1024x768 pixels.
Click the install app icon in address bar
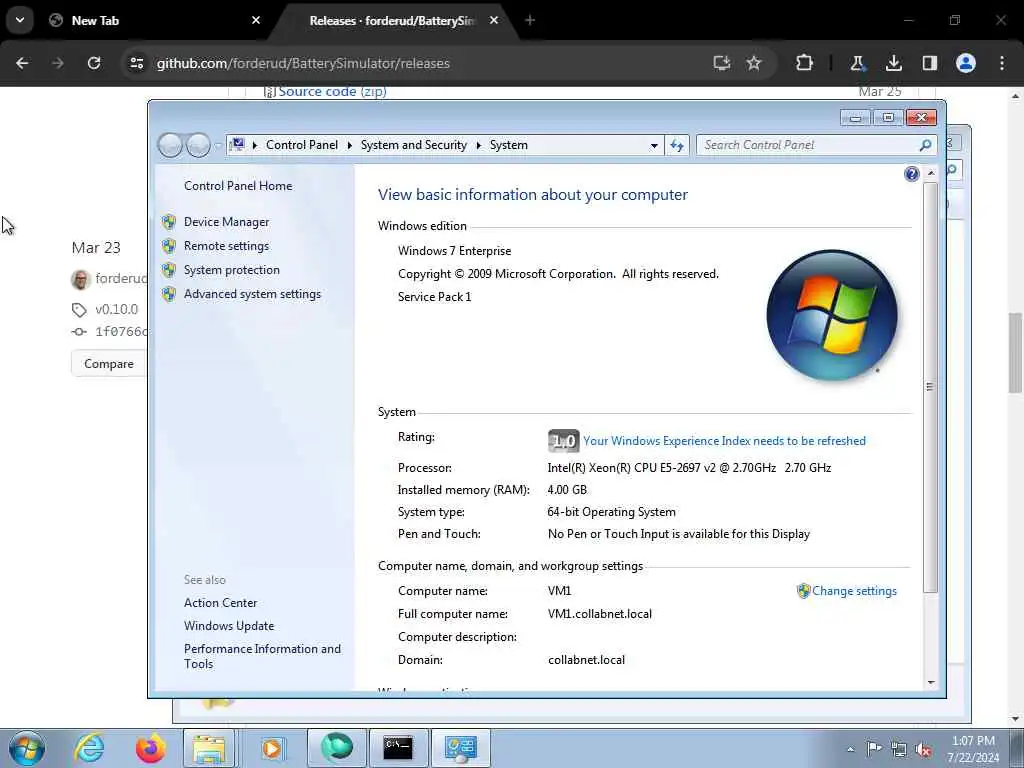point(722,63)
